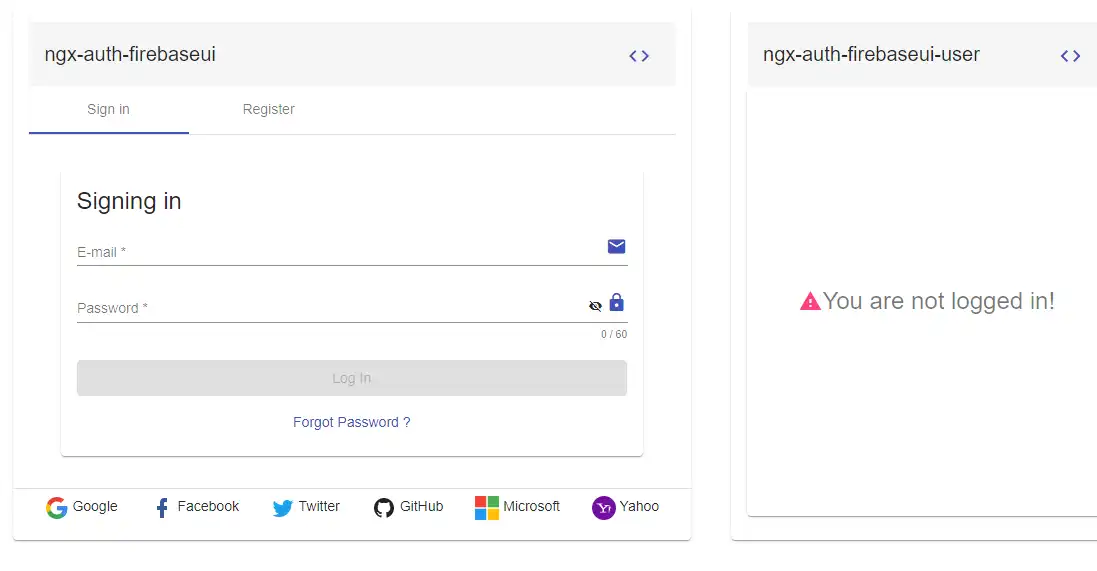Screen dimensions: 1097x571
Task: Show code for ngx-auth-firebaseui card
Action: click(639, 56)
